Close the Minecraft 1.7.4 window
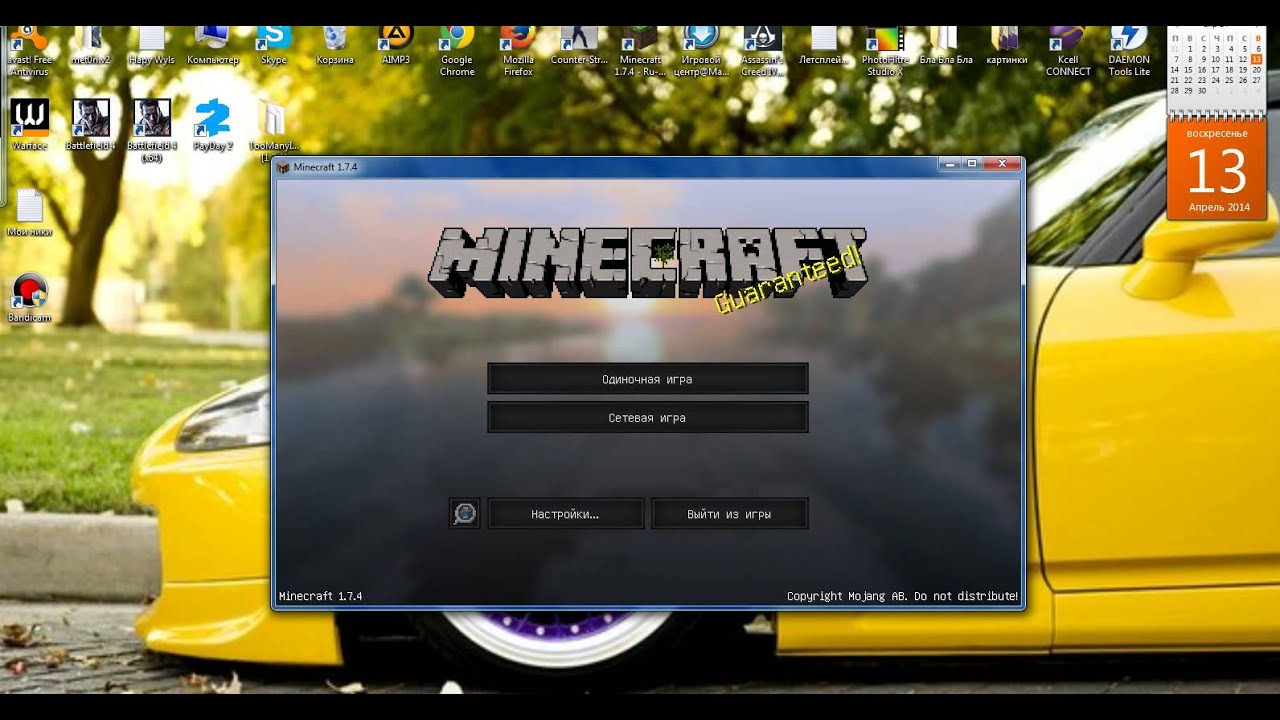This screenshot has width=1280, height=720. (1001, 163)
